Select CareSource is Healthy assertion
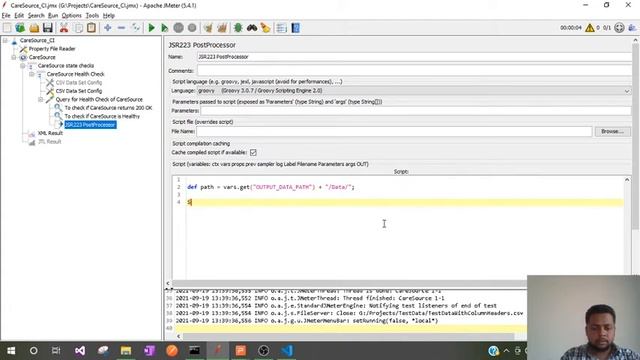 [102, 116]
